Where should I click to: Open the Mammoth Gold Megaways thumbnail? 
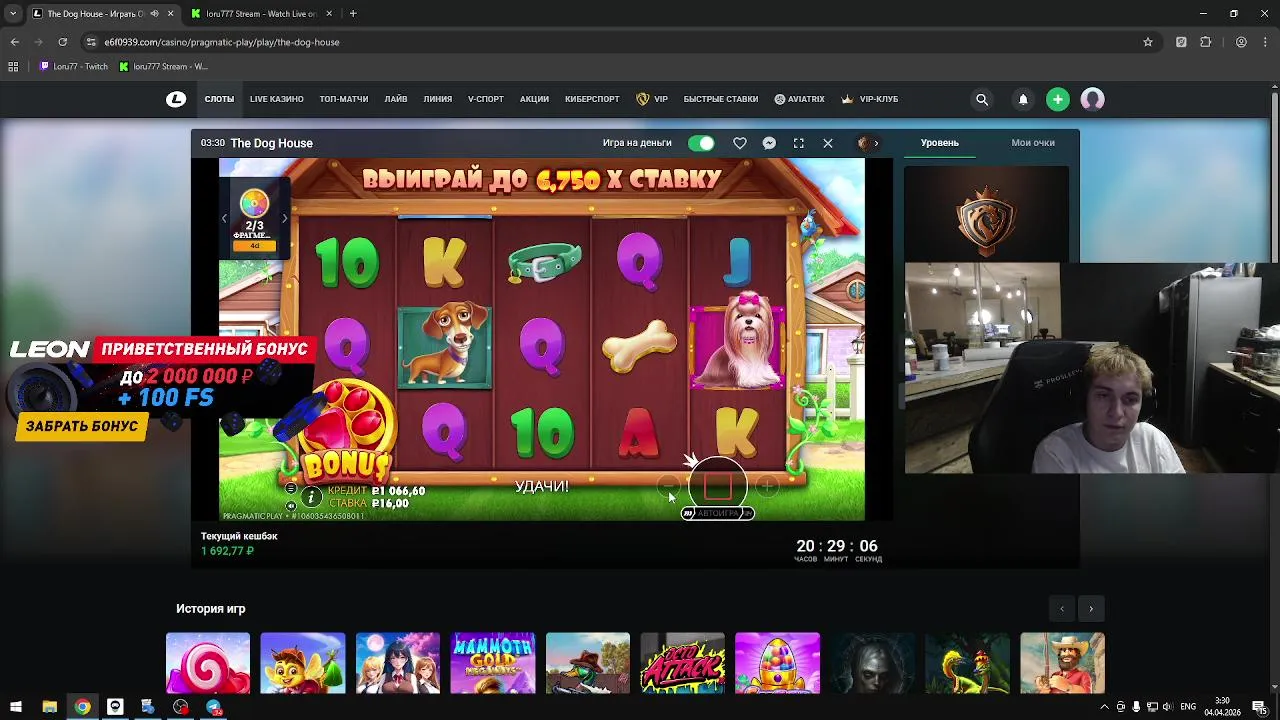click(493, 662)
